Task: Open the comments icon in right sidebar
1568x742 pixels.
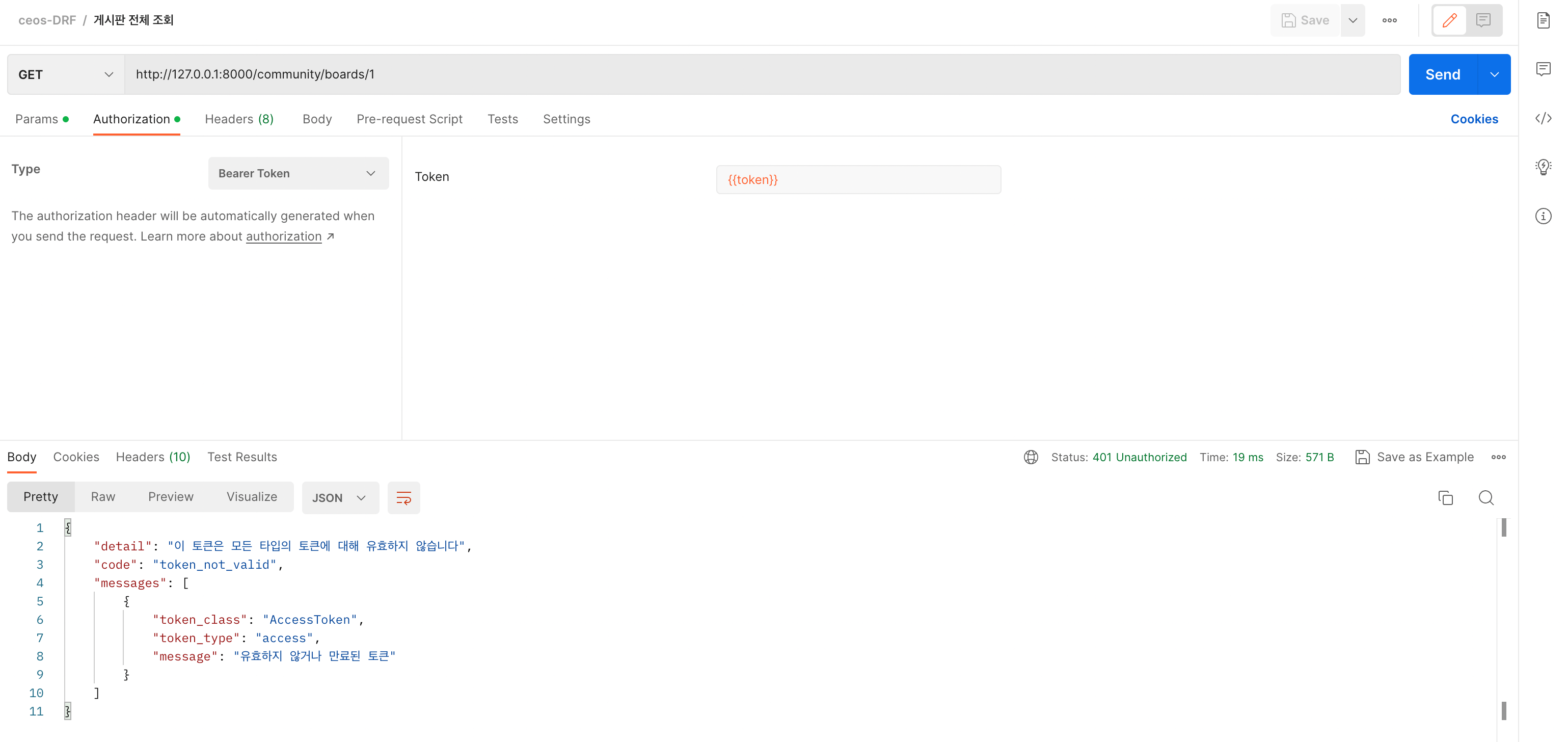Action: 1543,69
